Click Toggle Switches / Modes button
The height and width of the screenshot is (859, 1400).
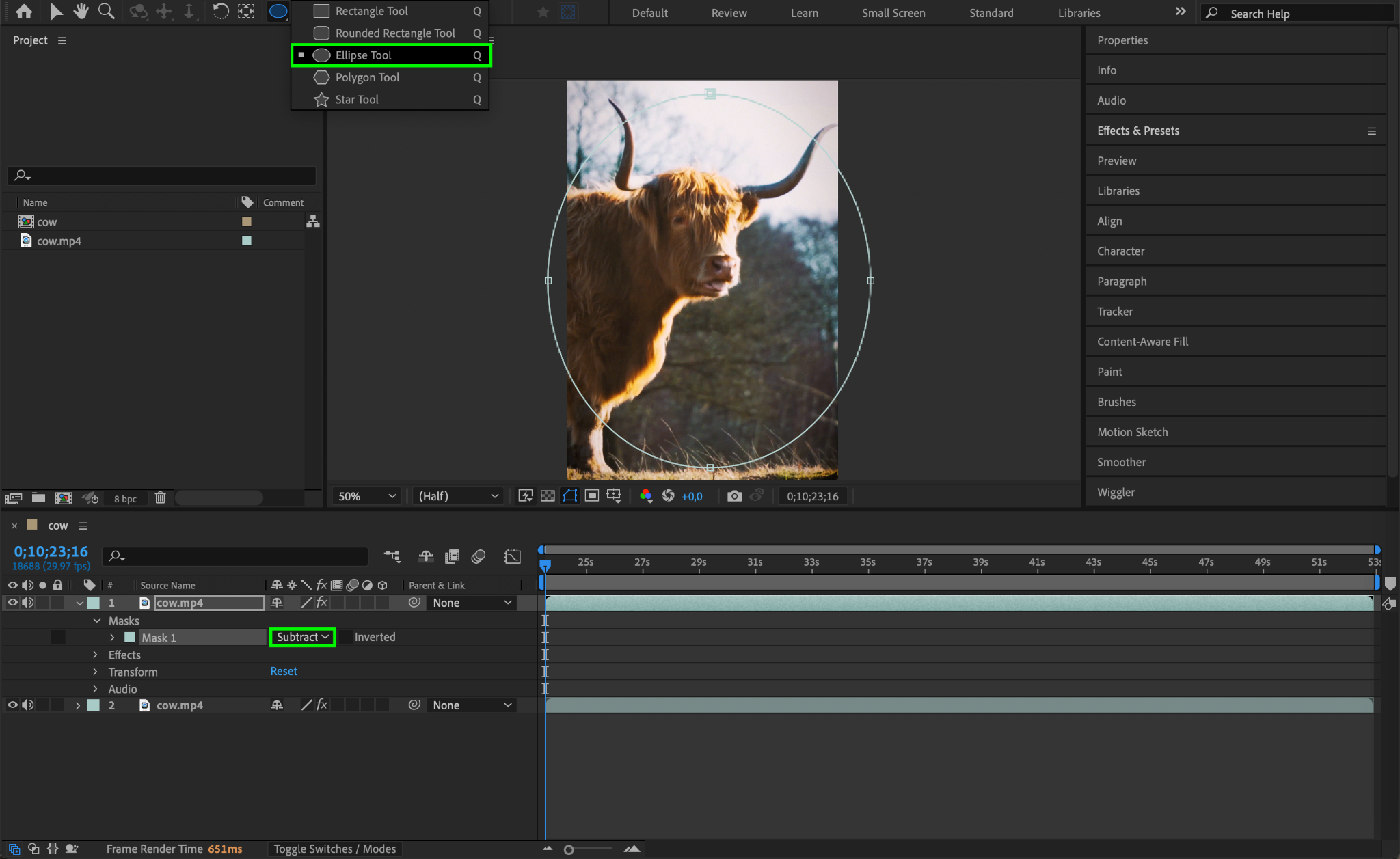coord(335,849)
